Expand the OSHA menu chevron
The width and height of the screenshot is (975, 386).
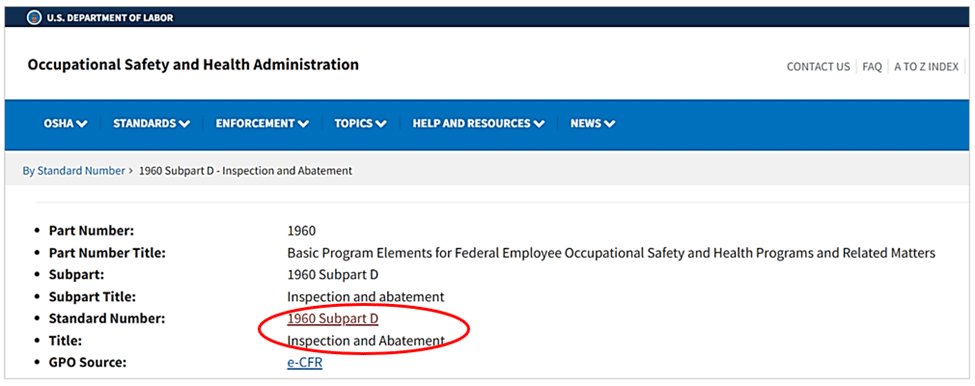point(82,124)
